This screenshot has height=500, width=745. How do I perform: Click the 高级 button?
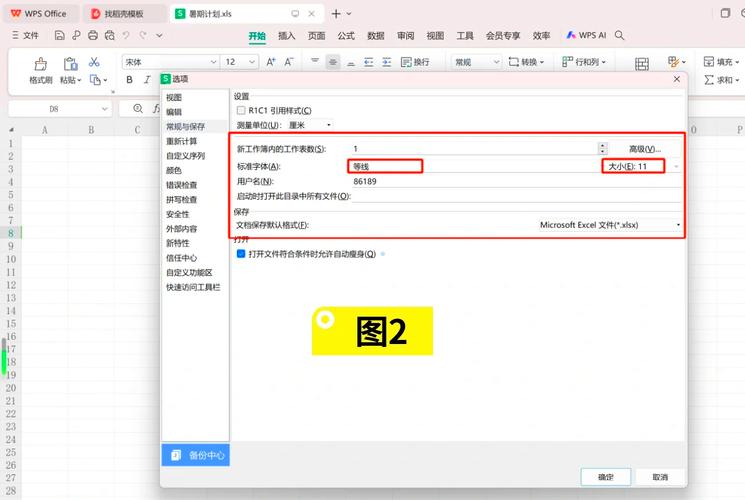pos(645,149)
